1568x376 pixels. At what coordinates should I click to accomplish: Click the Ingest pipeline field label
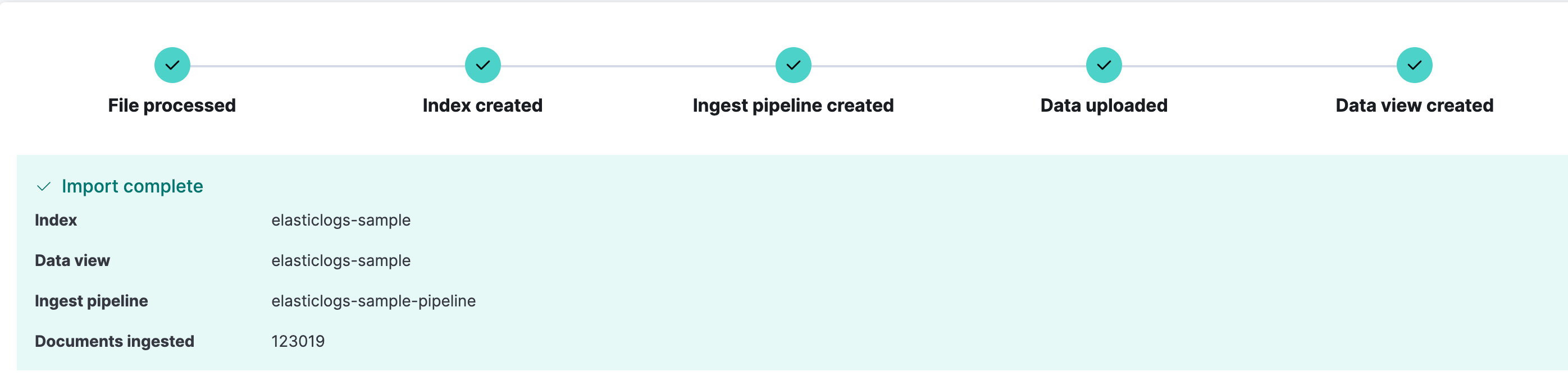pyautogui.click(x=90, y=301)
